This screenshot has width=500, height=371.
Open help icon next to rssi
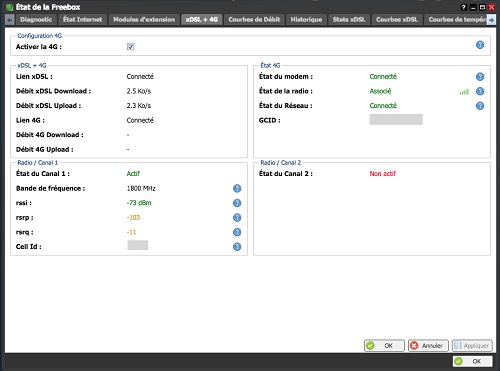pos(237,203)
